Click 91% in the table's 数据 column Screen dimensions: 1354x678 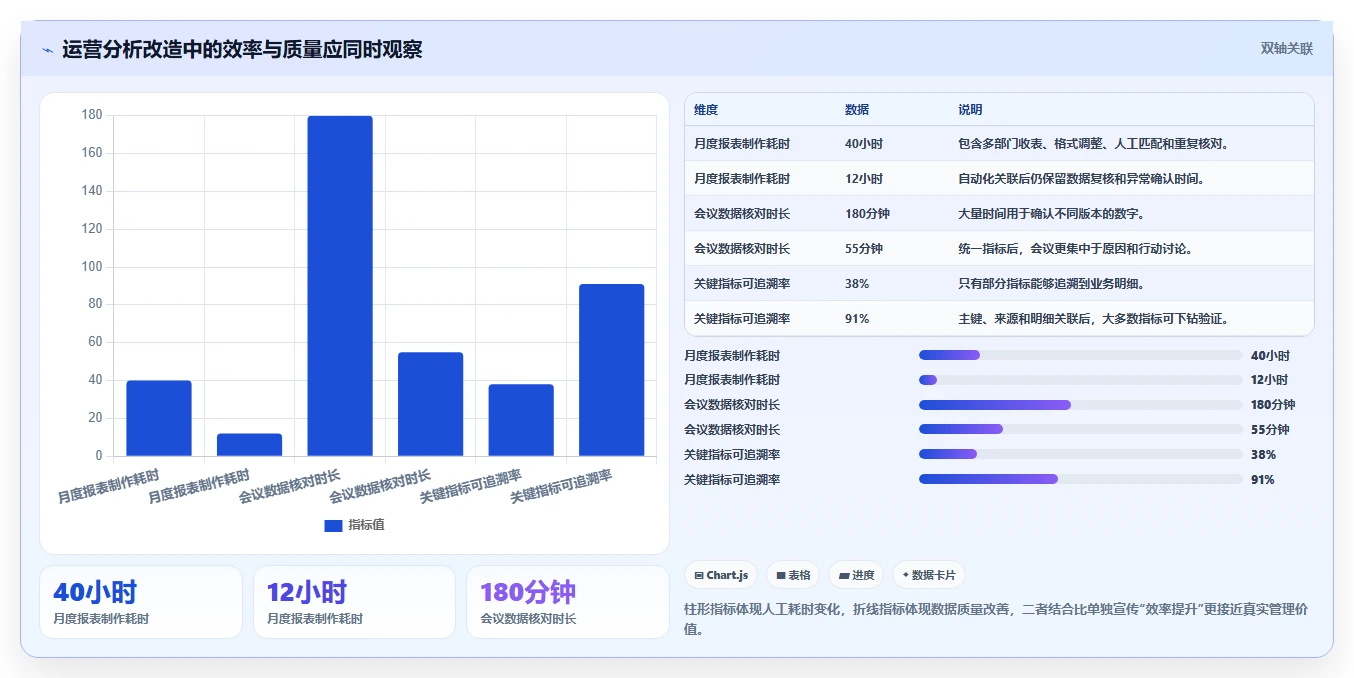(x=857, y=319)
